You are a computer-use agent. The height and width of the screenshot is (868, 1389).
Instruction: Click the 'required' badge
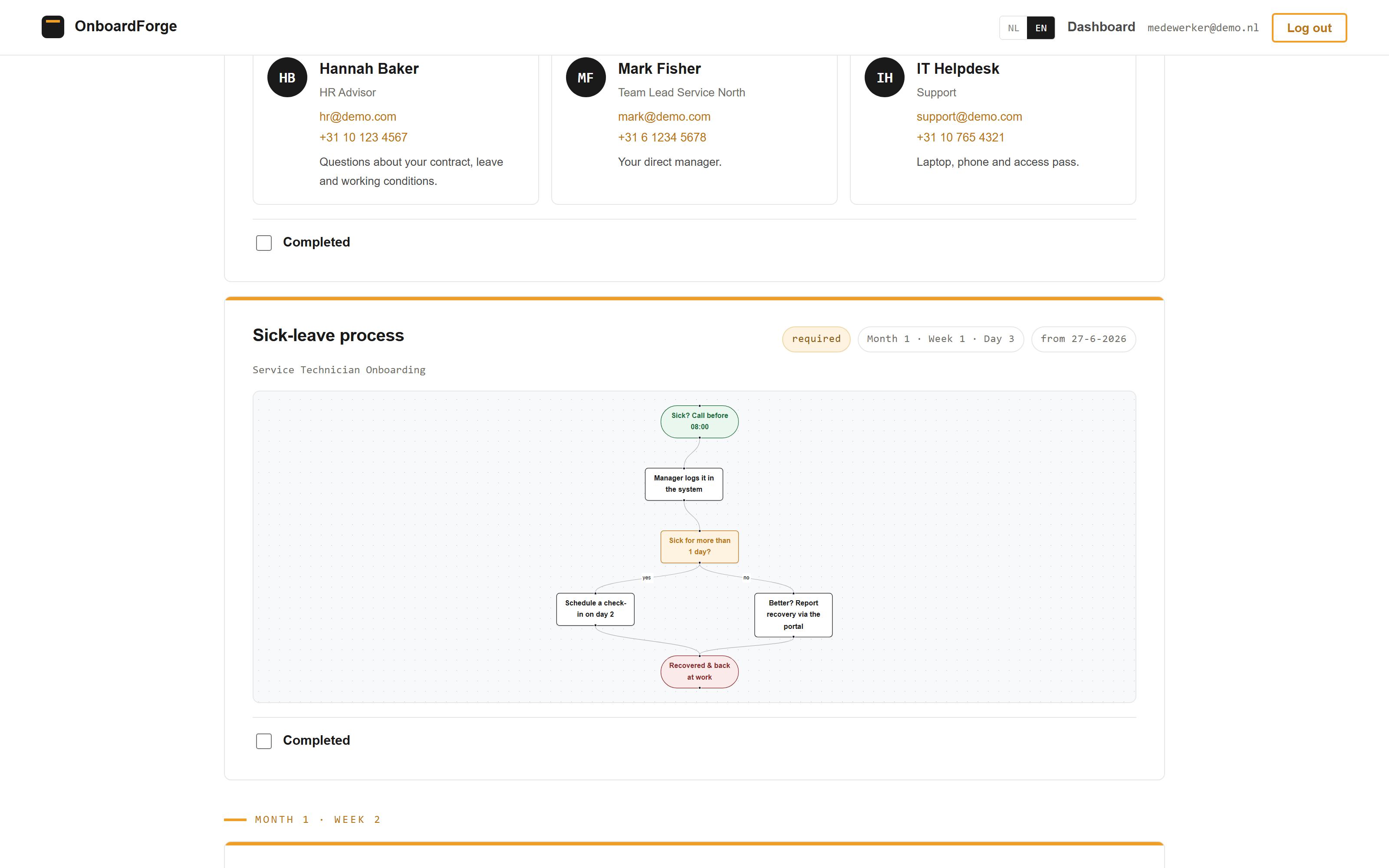[x=816, y=339]
